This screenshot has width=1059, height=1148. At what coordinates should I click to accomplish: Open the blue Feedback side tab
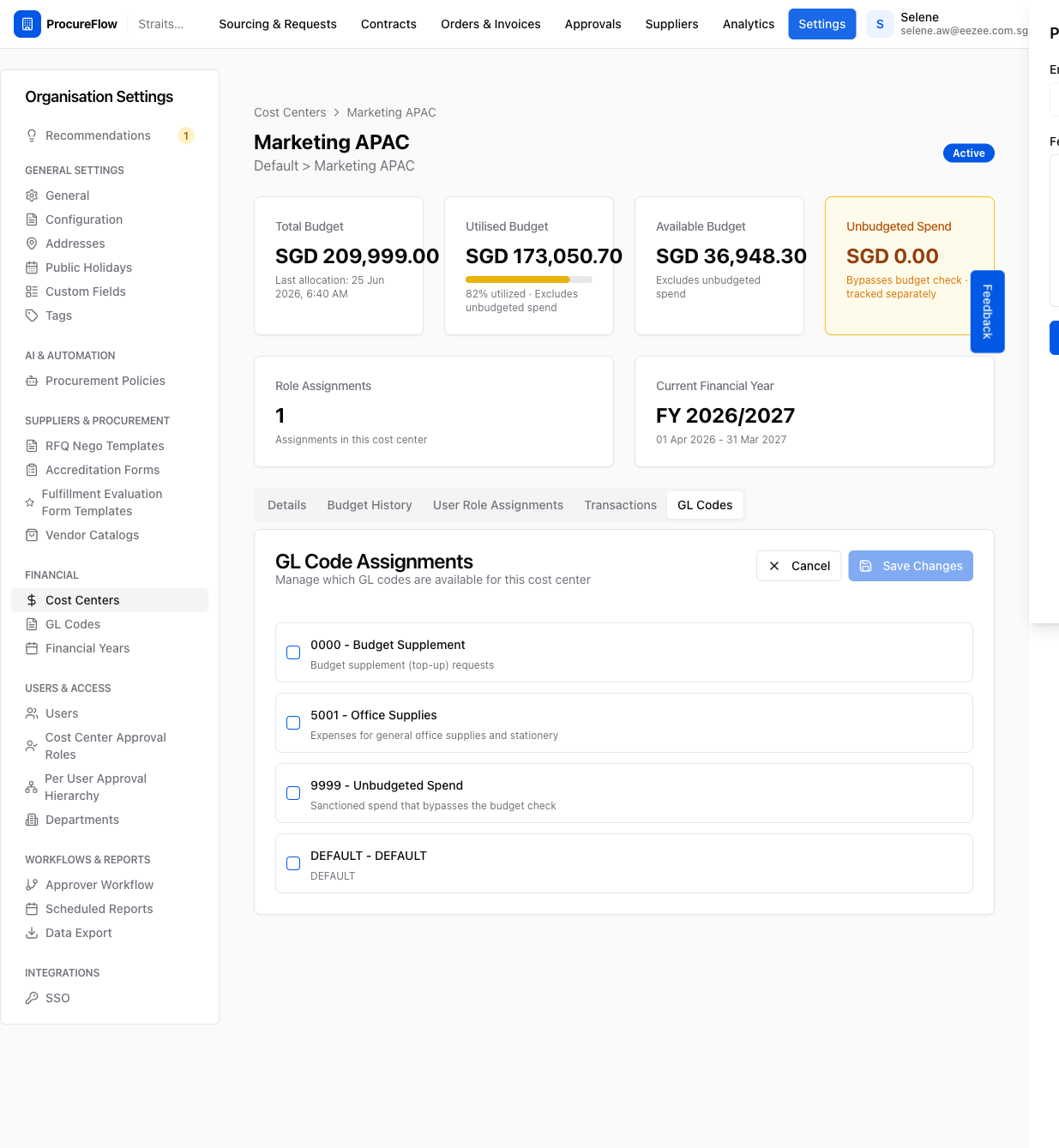click(987, 311)
